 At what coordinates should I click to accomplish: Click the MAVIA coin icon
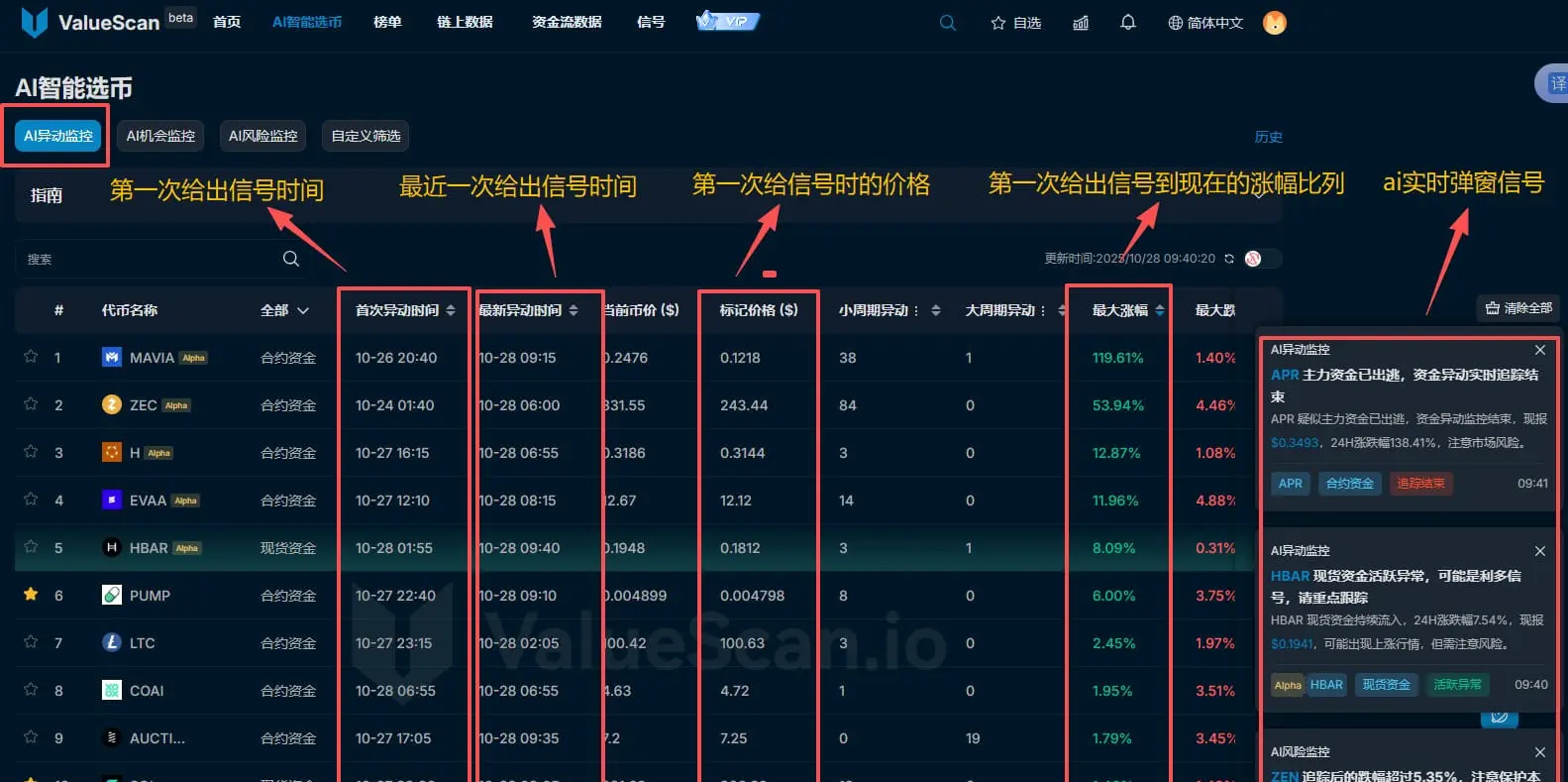[x=112, y=358]
